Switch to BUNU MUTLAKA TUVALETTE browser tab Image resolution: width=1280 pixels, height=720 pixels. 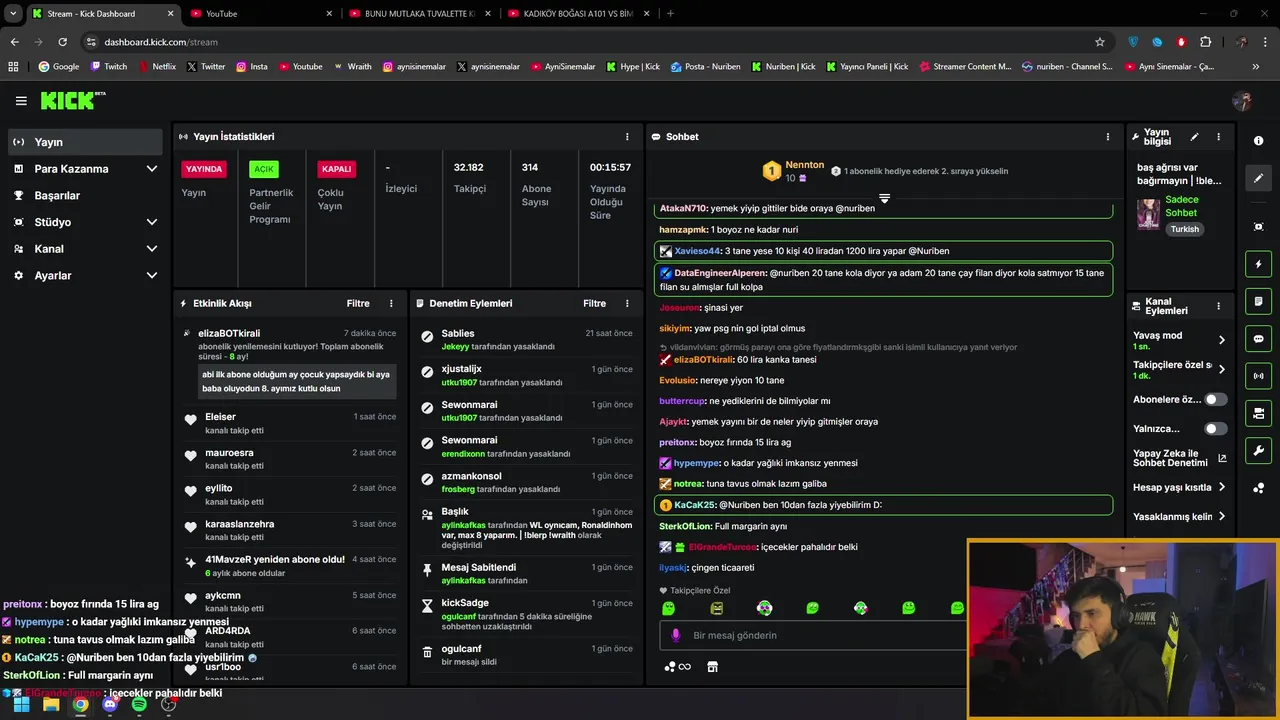click(420, 14)
